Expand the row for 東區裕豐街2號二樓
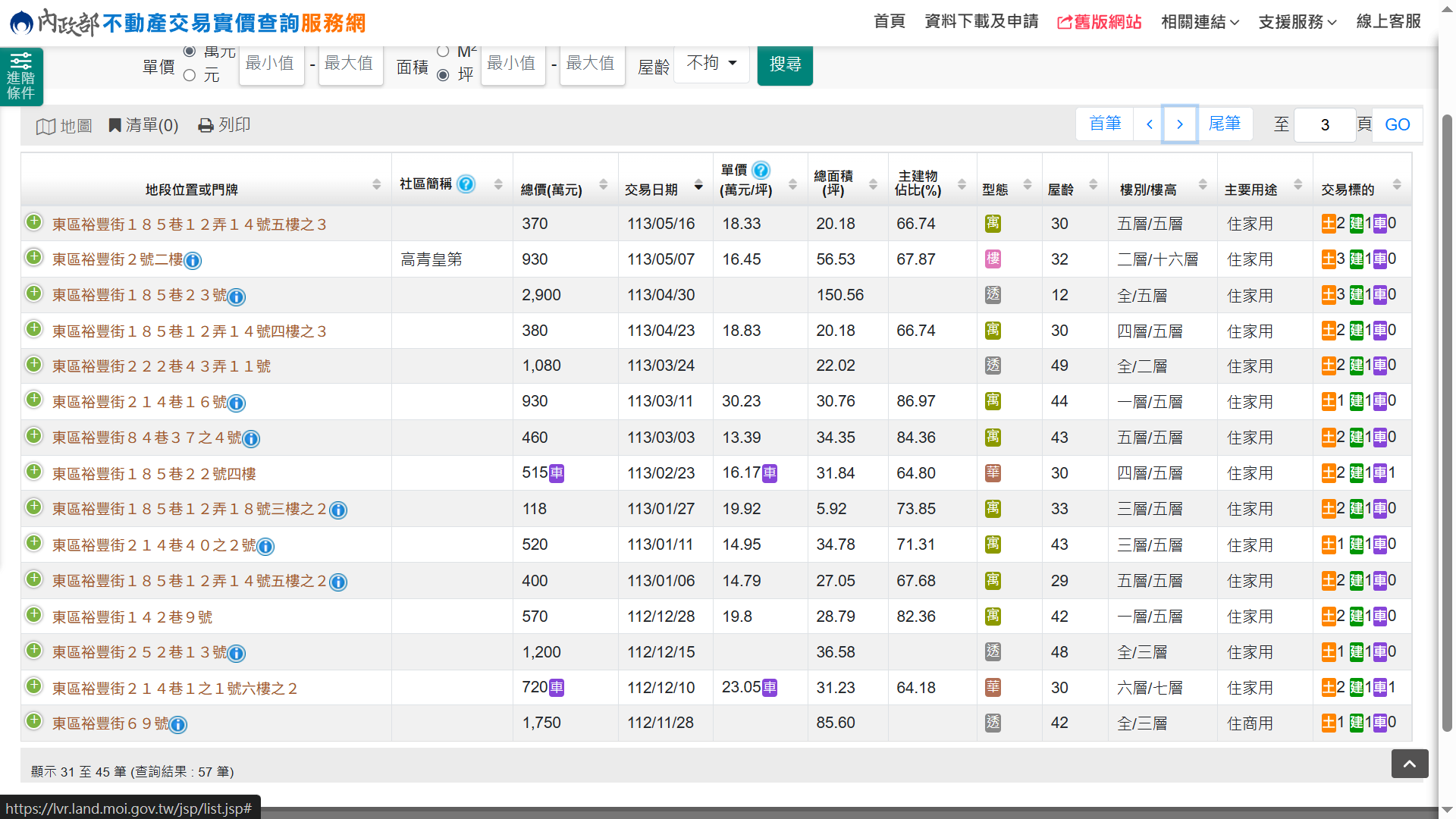Image resolution: width=1456 pixels, height=819 pixels. (33, 258)
